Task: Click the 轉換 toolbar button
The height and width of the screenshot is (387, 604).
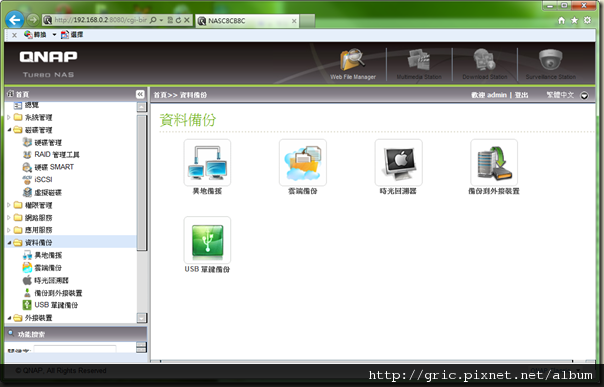Action: point(35,35)
